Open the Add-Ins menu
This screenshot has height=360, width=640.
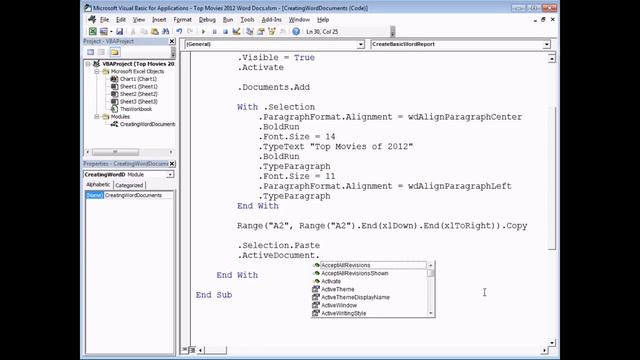(271, 20)
